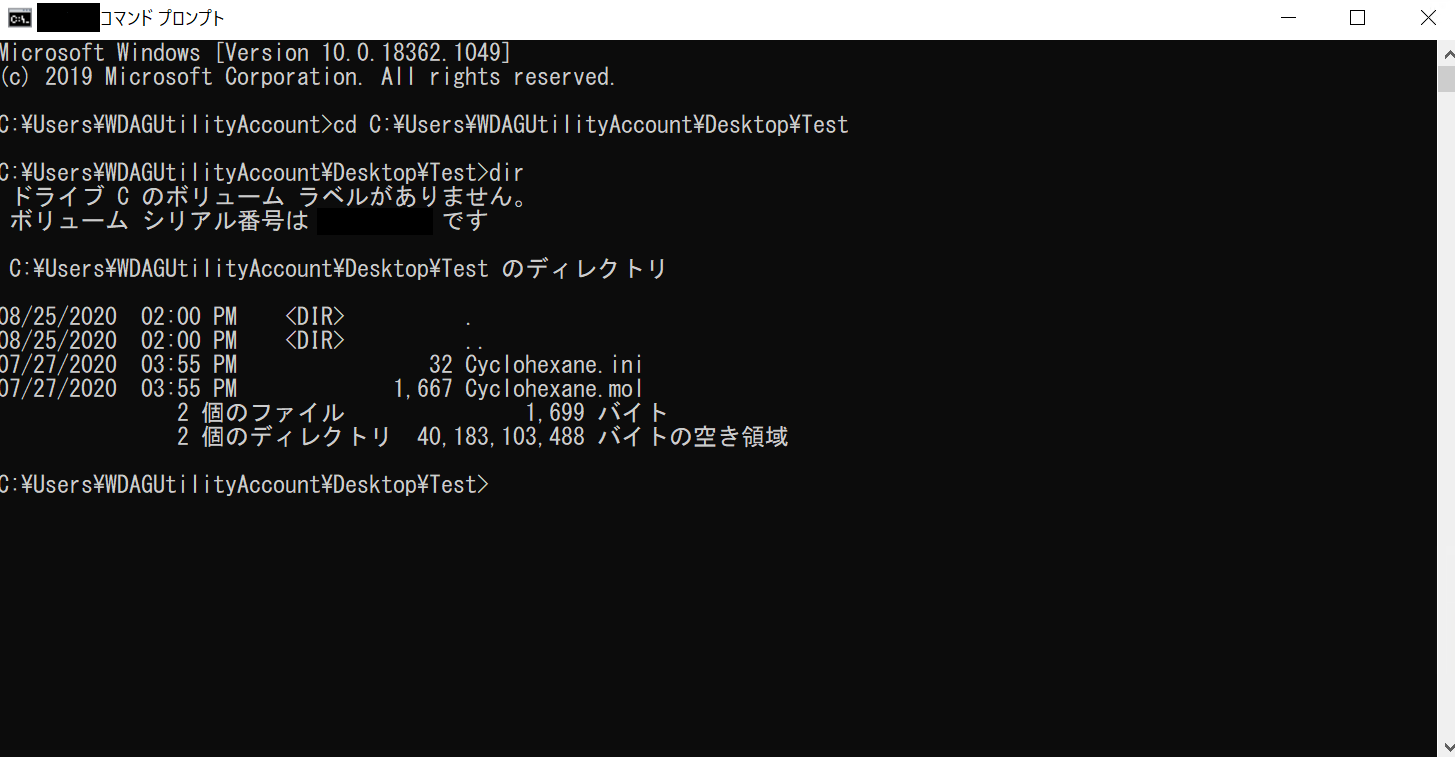Click the Cyclohexane.ini file name
Viewport: 1455px width, 757px height.
(554, 365)
